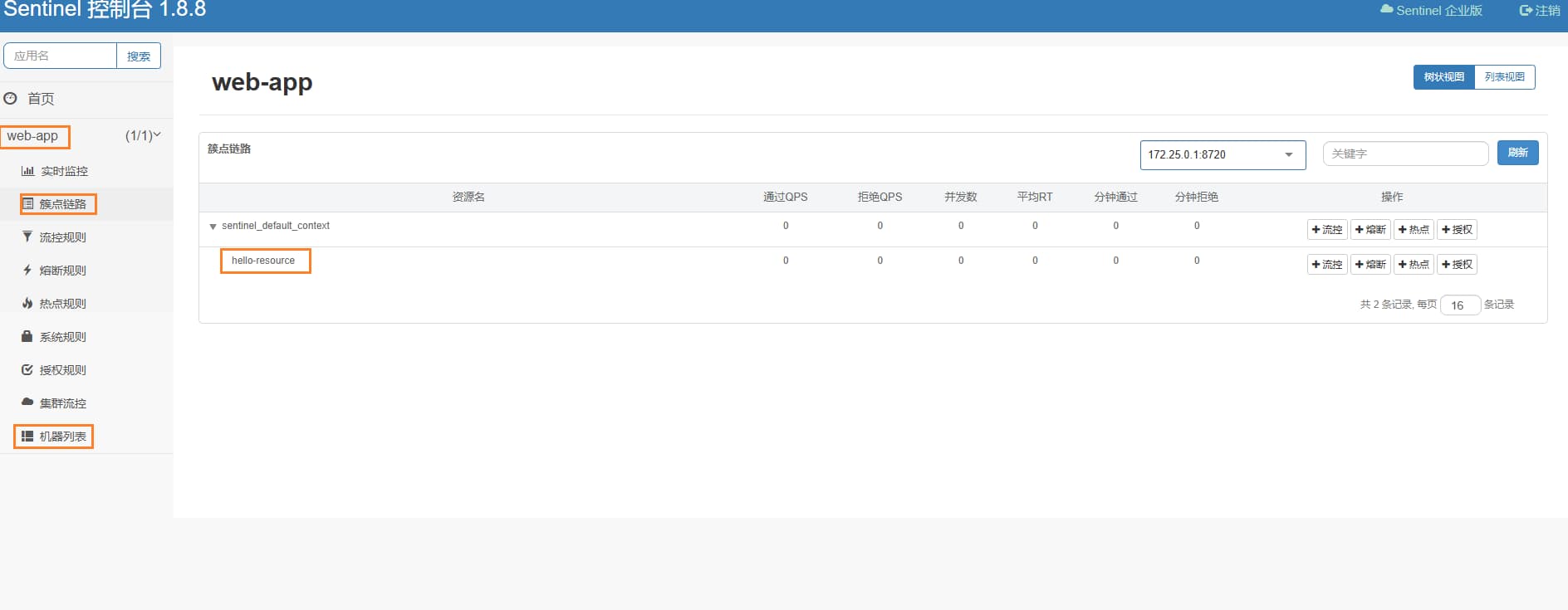Click the flame icon for 热点规则
The image size is (1568, 610).
(x=27, y=303)
